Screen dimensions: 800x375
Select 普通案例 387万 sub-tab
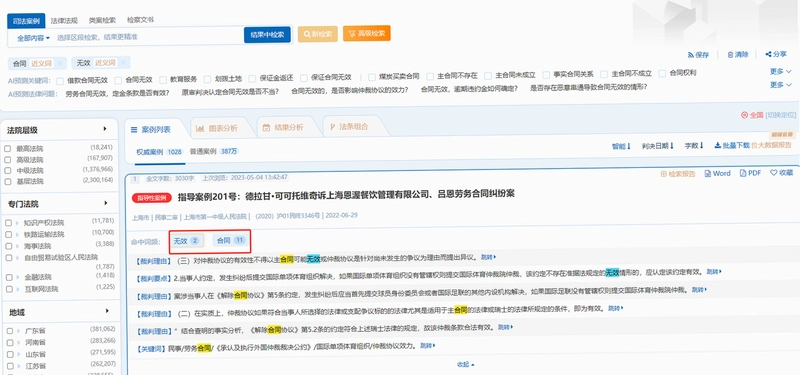pos(214,152)
